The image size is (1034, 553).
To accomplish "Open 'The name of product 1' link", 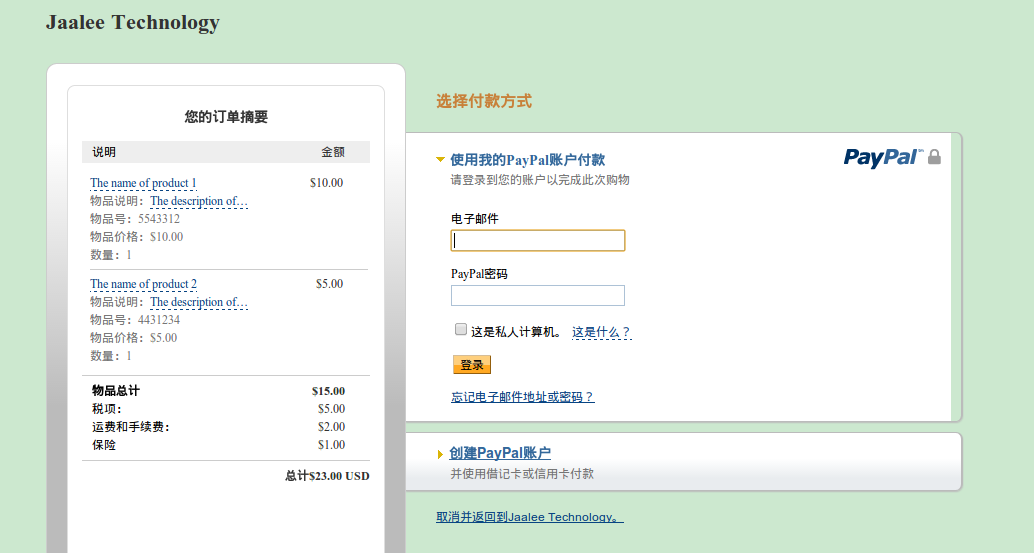I will (x=143, y=183).
